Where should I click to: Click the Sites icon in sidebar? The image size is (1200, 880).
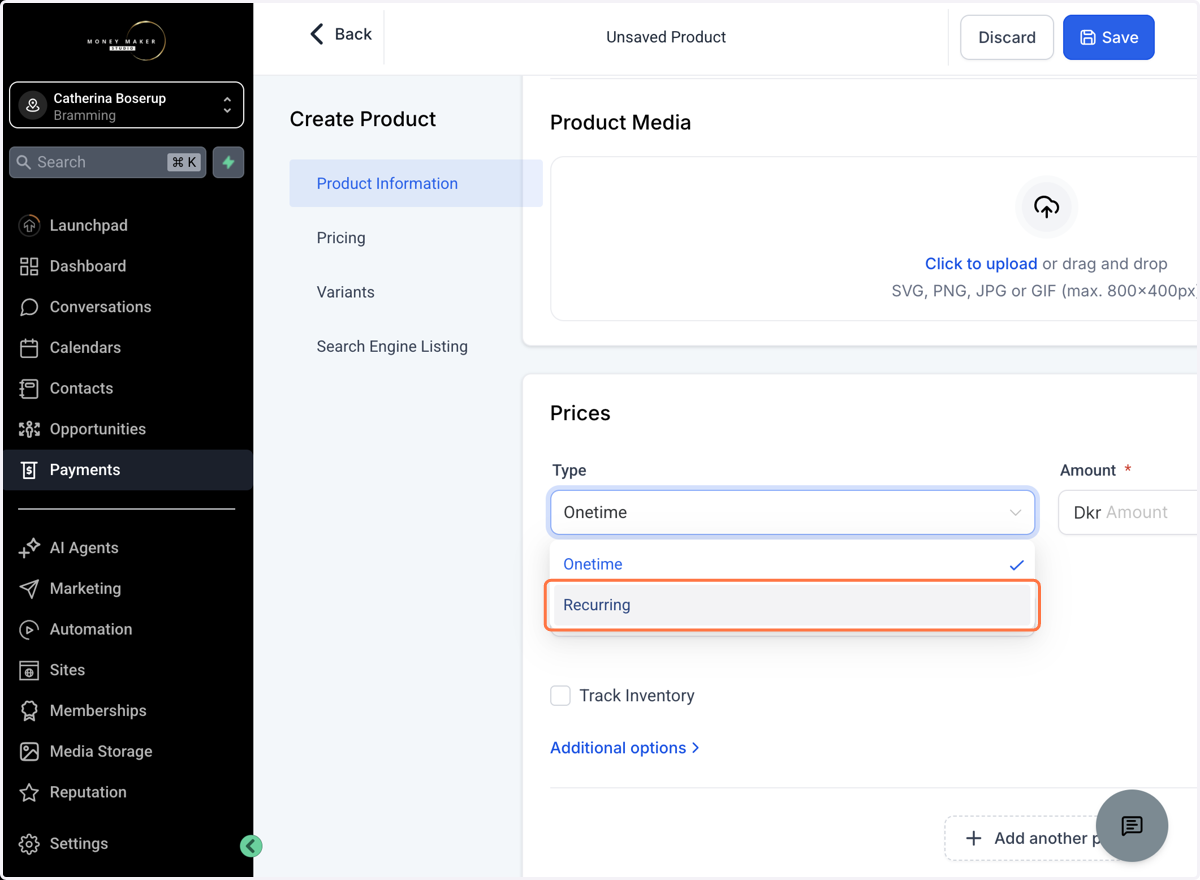click(29, 670)
